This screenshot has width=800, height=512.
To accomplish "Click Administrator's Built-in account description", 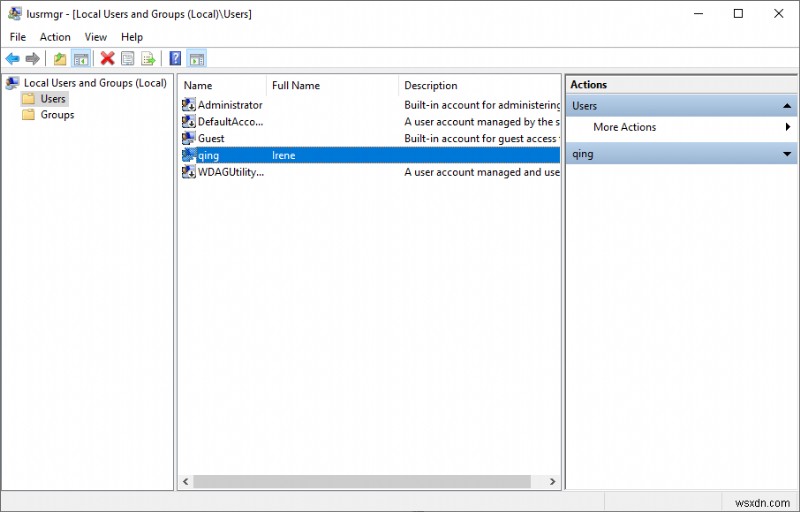I will tap(482, 105).
